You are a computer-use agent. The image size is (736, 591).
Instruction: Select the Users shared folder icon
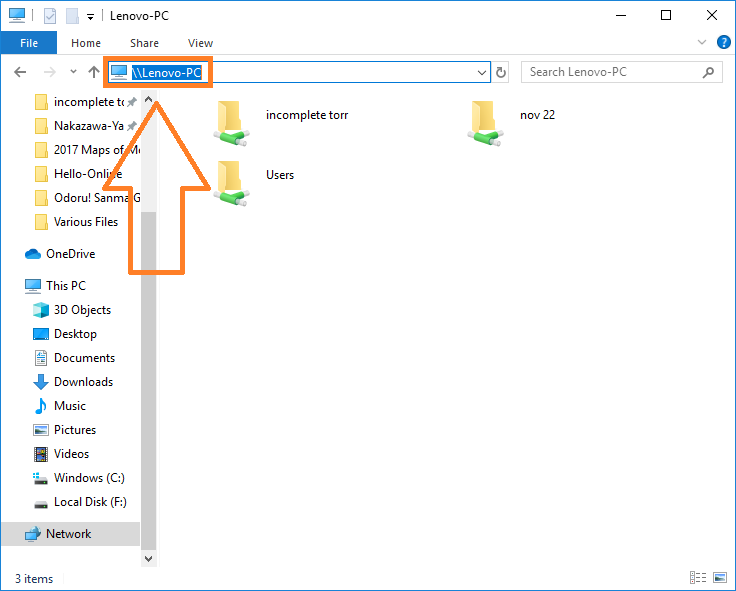[x=231, y=184]
